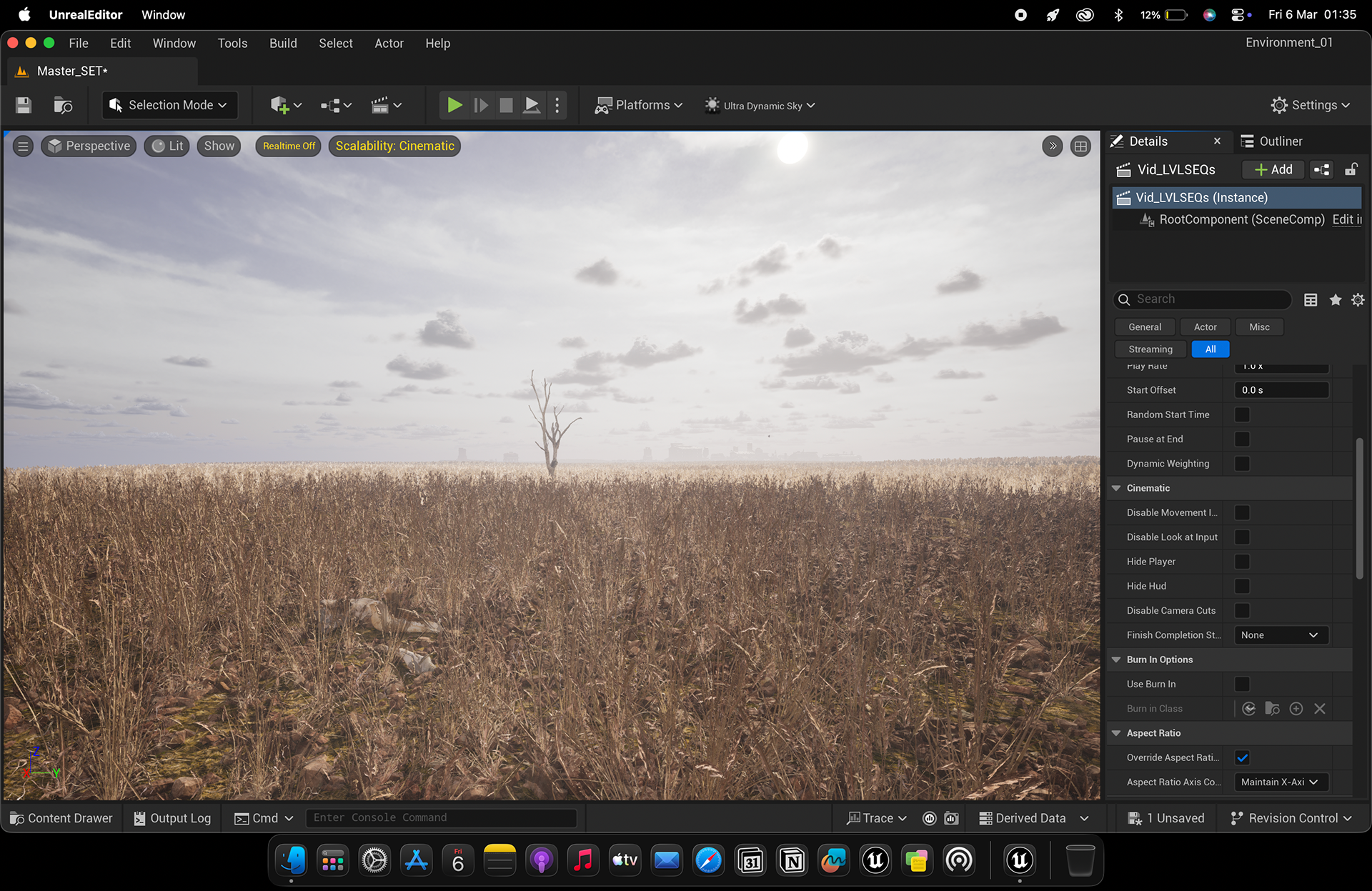Enable the Pause at End checkbox
Viewport: 1372px width, 891px height.
click(x=1242, y=439)
